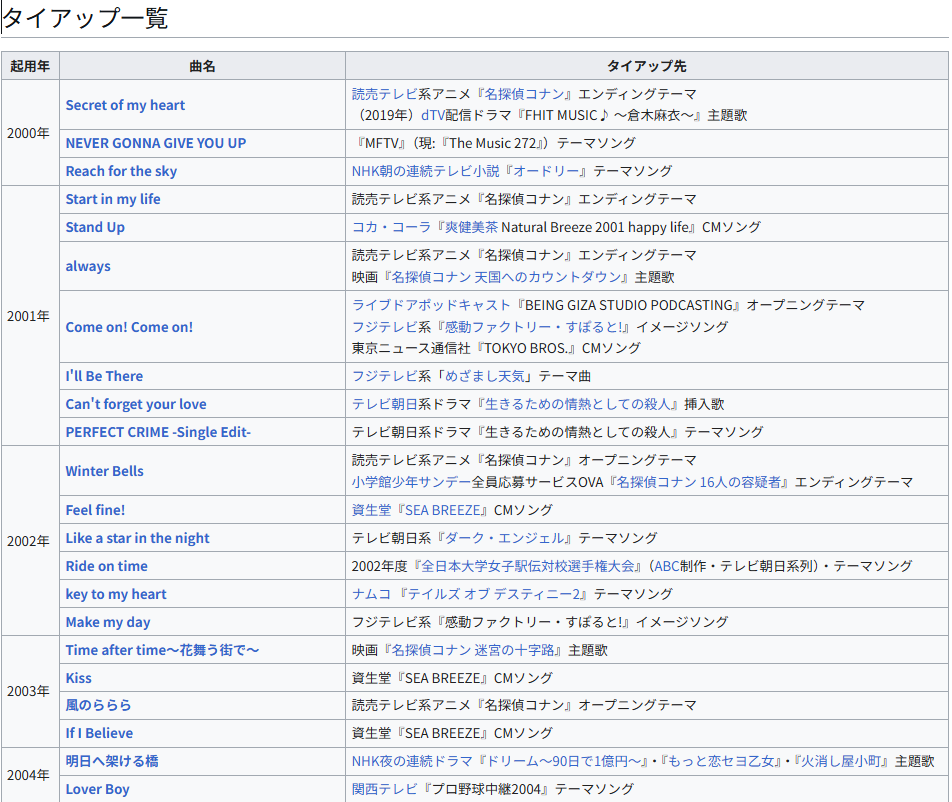Open the Lover Boy song link
This screenshot has width=952, height=802.
coord(97,789)
